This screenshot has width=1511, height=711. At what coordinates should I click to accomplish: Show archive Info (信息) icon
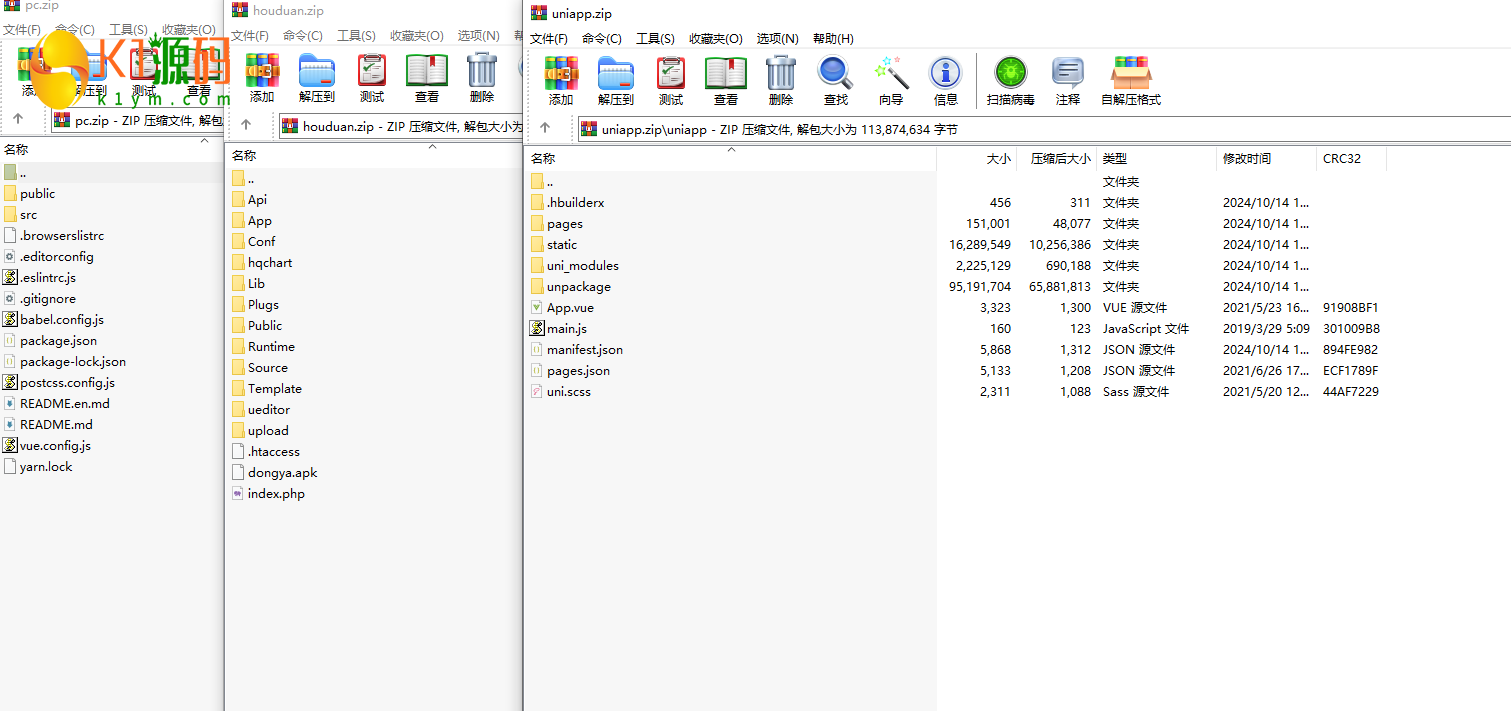(945, 80)
